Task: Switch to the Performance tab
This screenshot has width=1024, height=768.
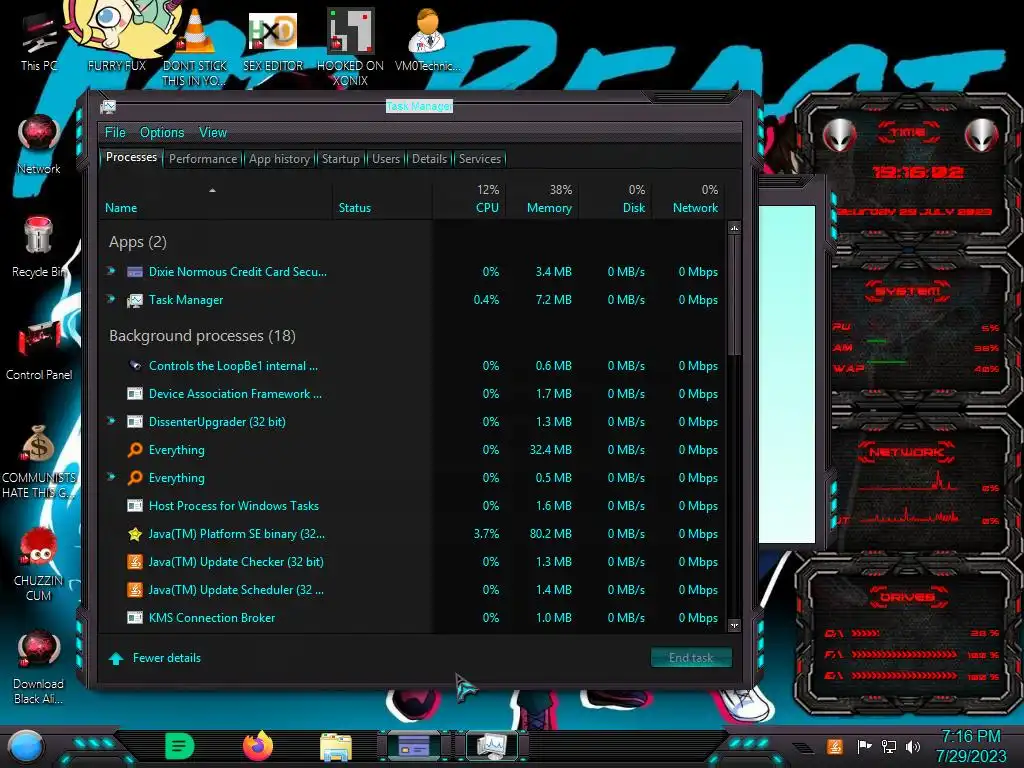Action: pyautogui.click(x=203, y=159)
